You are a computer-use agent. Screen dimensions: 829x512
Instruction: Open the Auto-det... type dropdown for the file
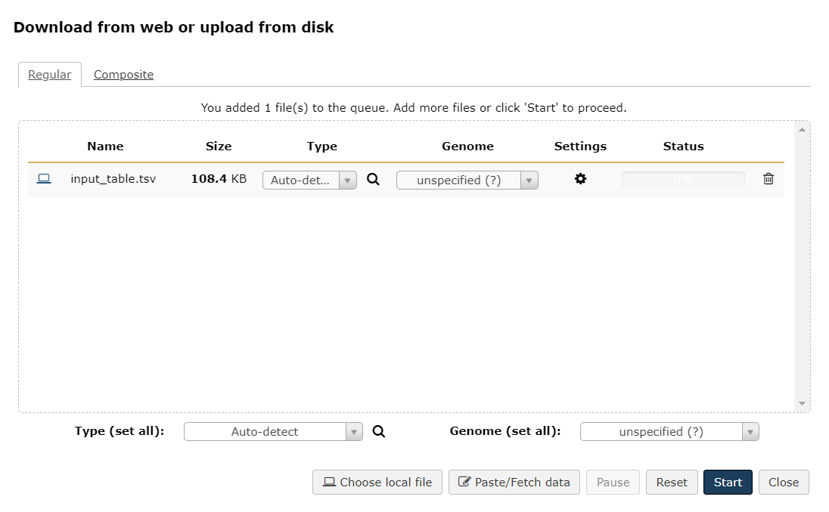click(x=309, y=180)
